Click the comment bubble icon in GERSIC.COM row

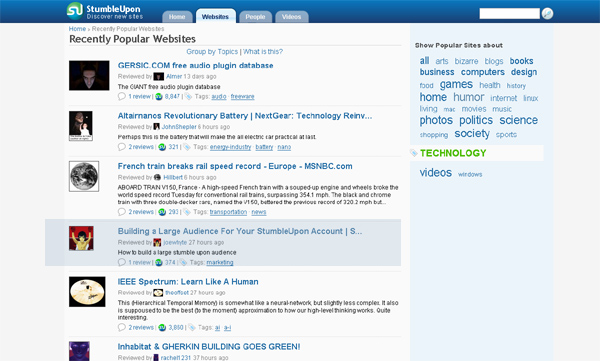(x=122, y=96)
